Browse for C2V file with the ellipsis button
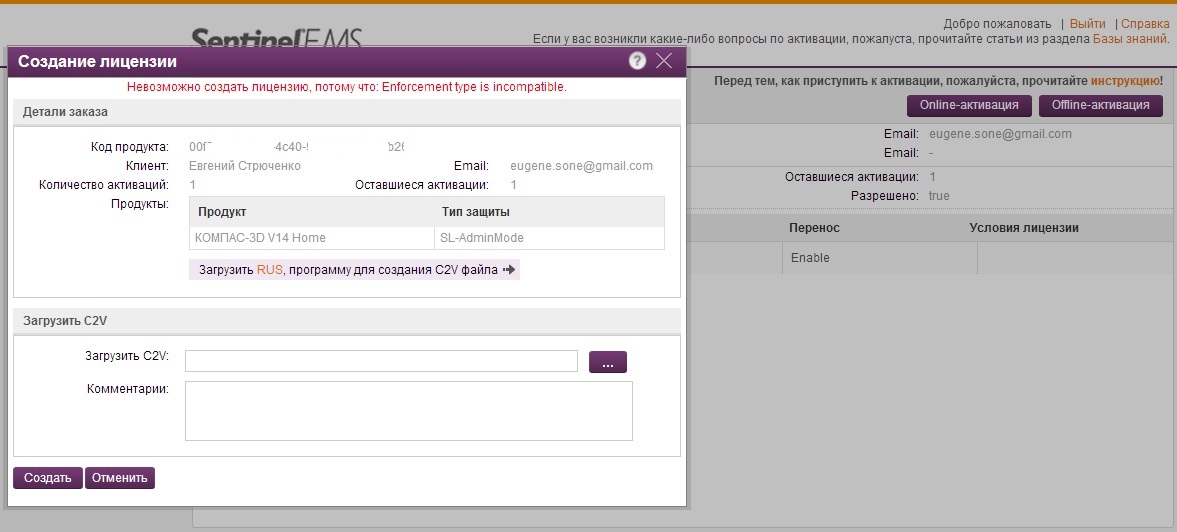 click(x=608, y=362)
